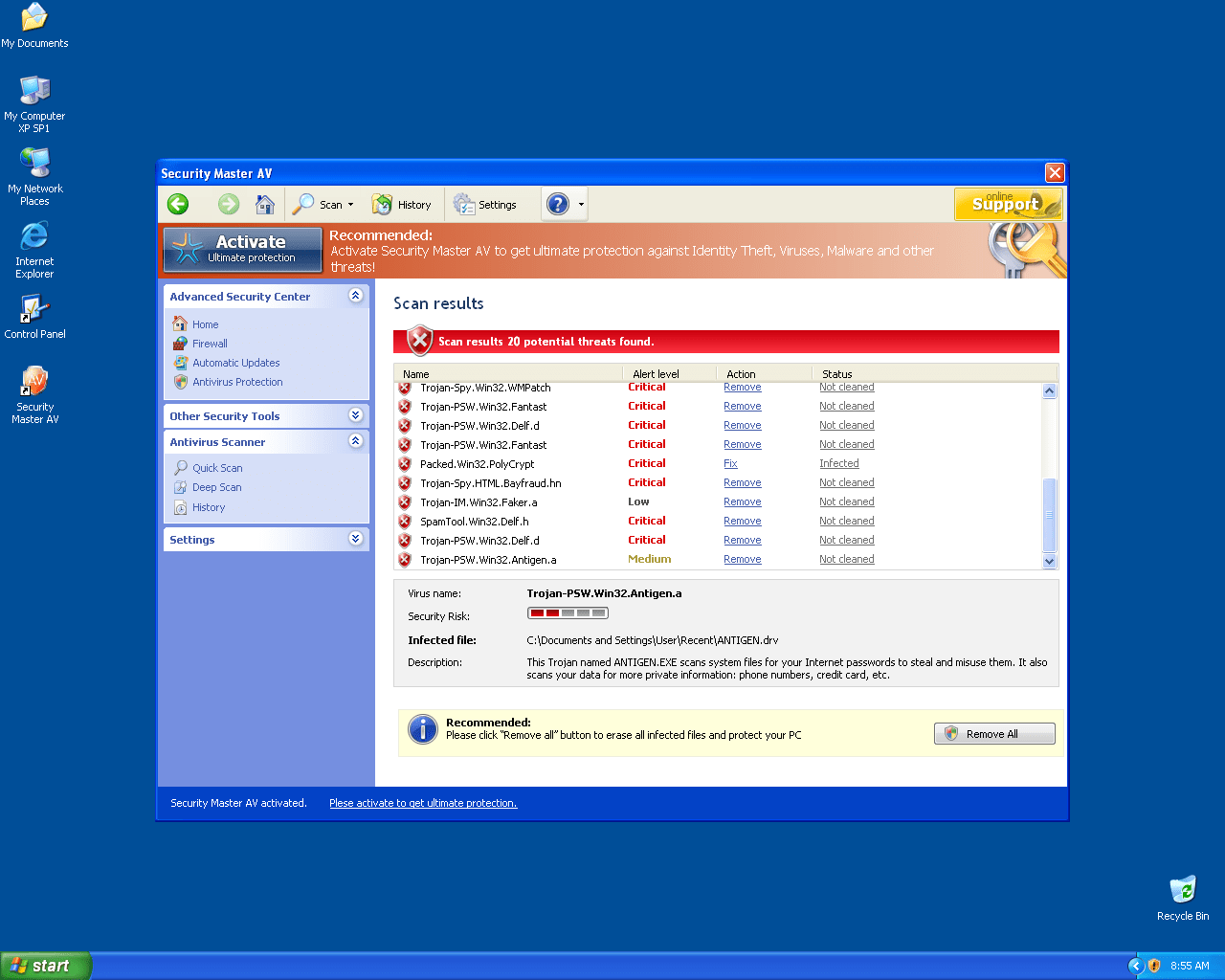Open the dropdown arrow beside Help
The height and width of the screenshot is (980, 1225).
[581, 204]
